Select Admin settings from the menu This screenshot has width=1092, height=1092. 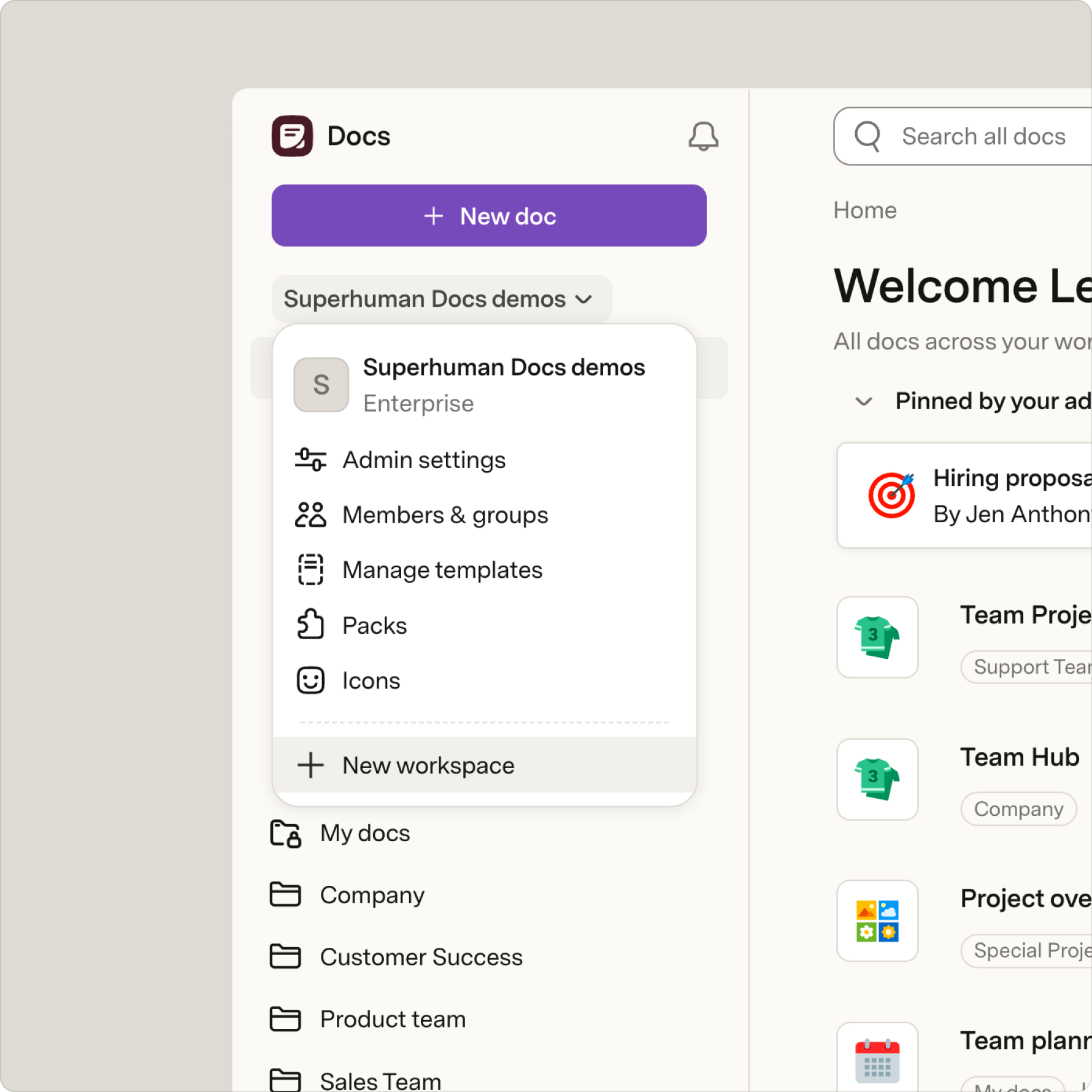click(485, 459)
